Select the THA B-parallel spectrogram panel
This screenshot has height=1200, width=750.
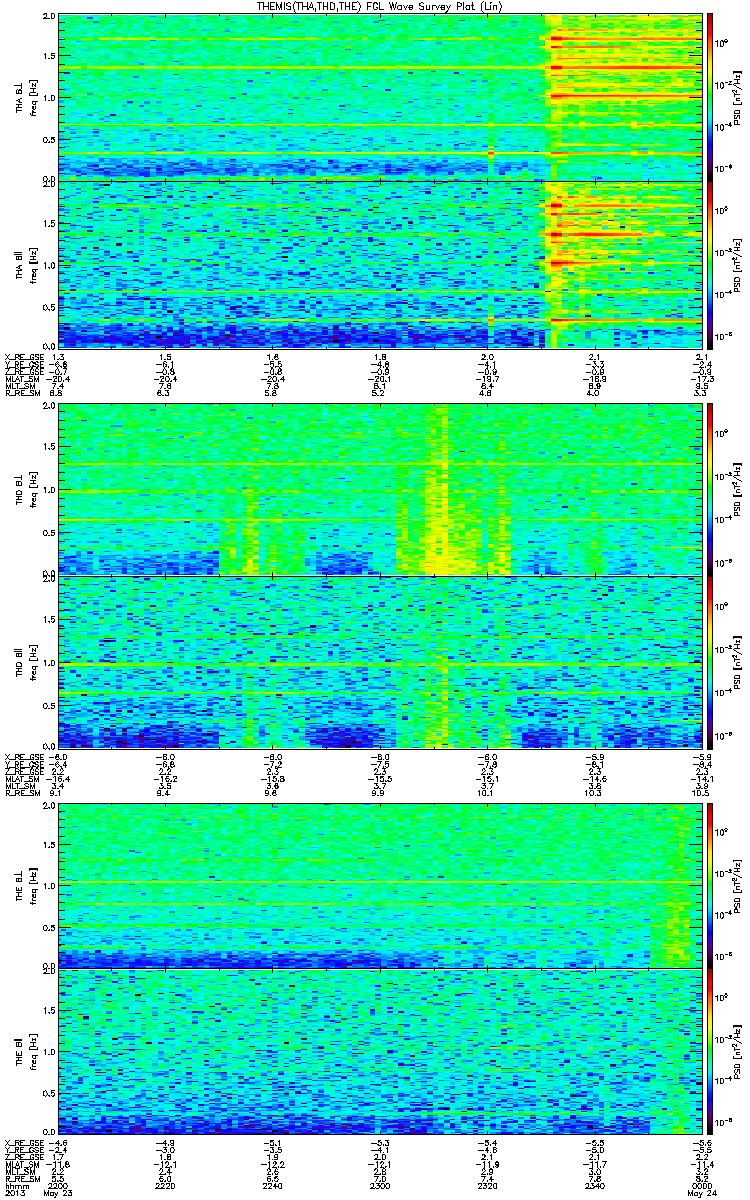pos(379,263)
